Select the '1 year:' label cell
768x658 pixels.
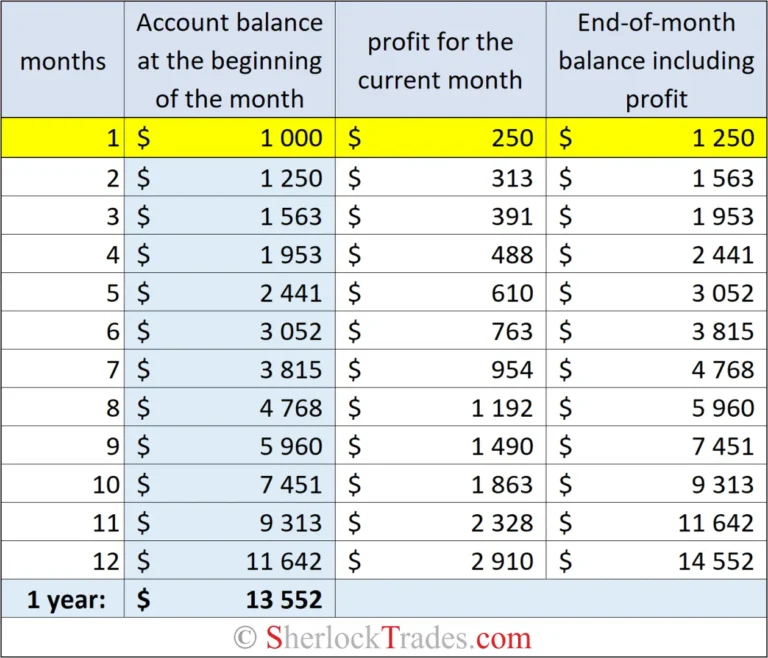coord(63,599)
